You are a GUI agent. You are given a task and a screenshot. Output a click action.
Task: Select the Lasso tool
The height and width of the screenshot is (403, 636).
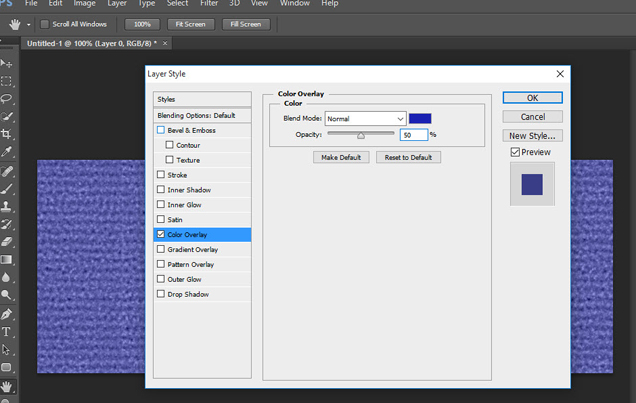pyautogui.click(x=7, y=99)
